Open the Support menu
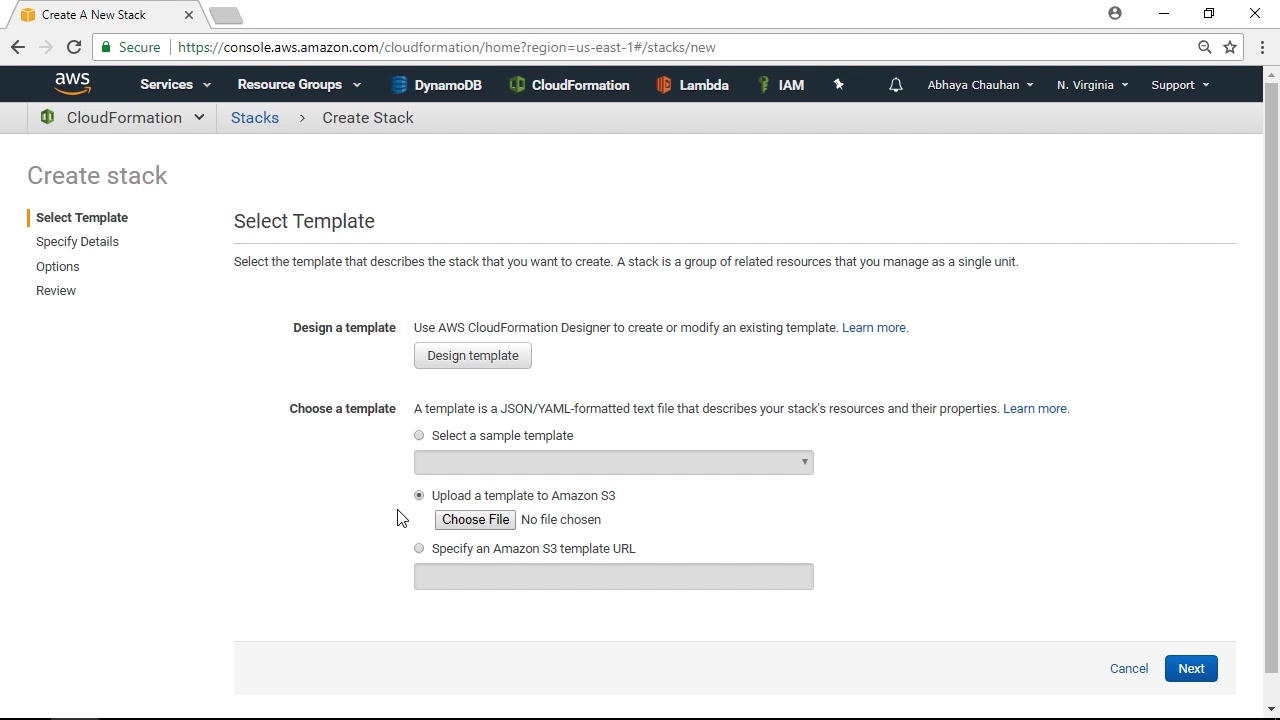Viewport: 1280px width, 720px height. click(1180, 85)
